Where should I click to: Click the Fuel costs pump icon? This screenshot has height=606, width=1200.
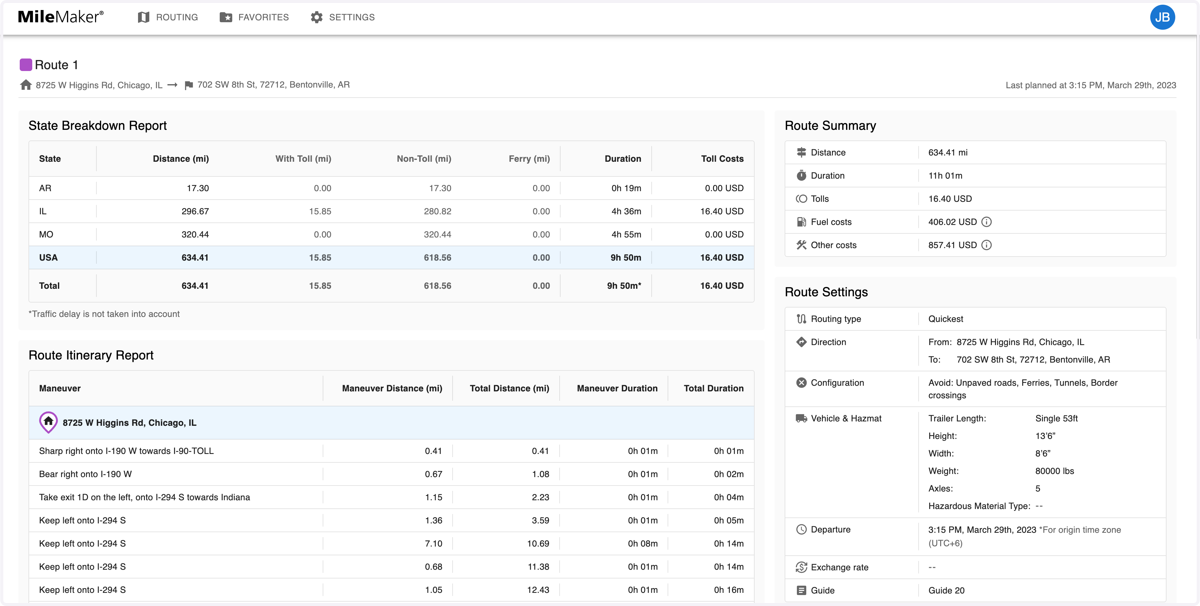tap(801, 221)
